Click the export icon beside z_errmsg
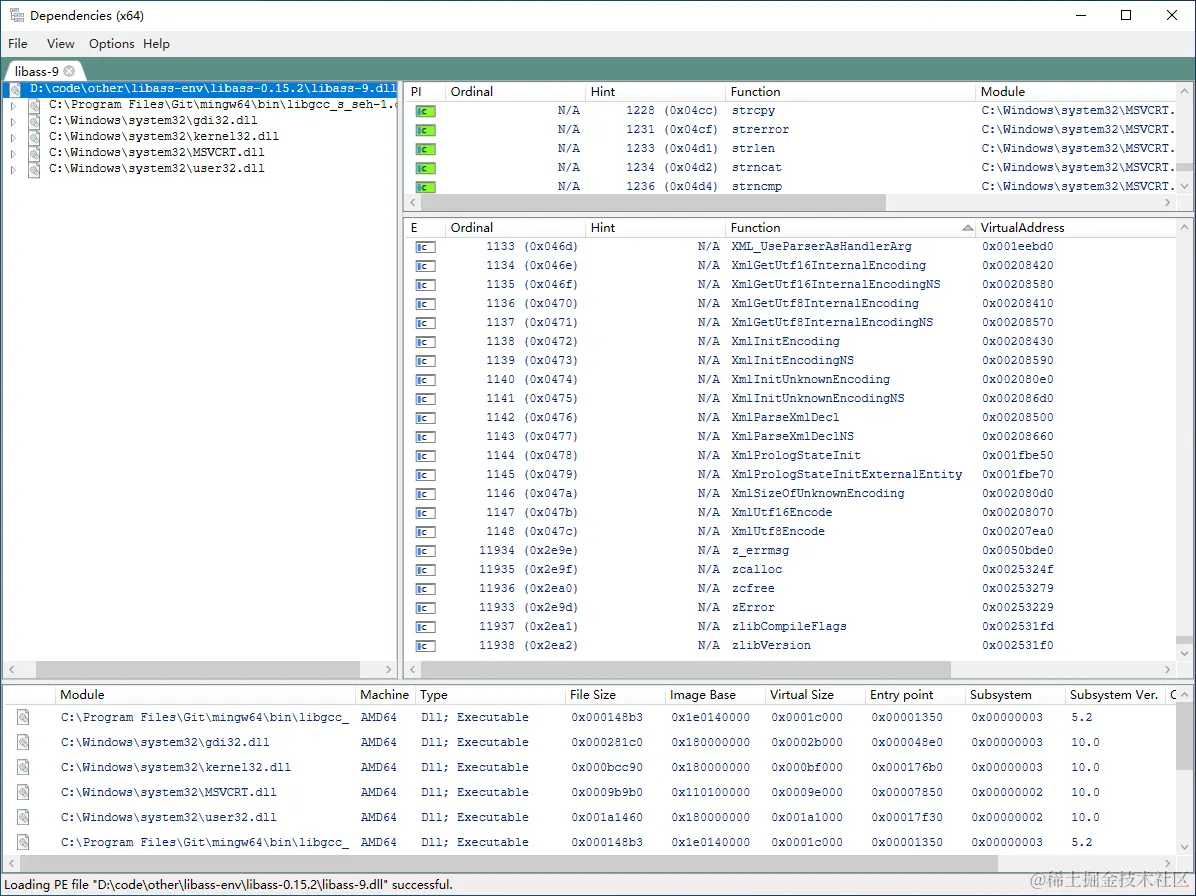Screen dimensions: 1196x896 coord(425,550)
